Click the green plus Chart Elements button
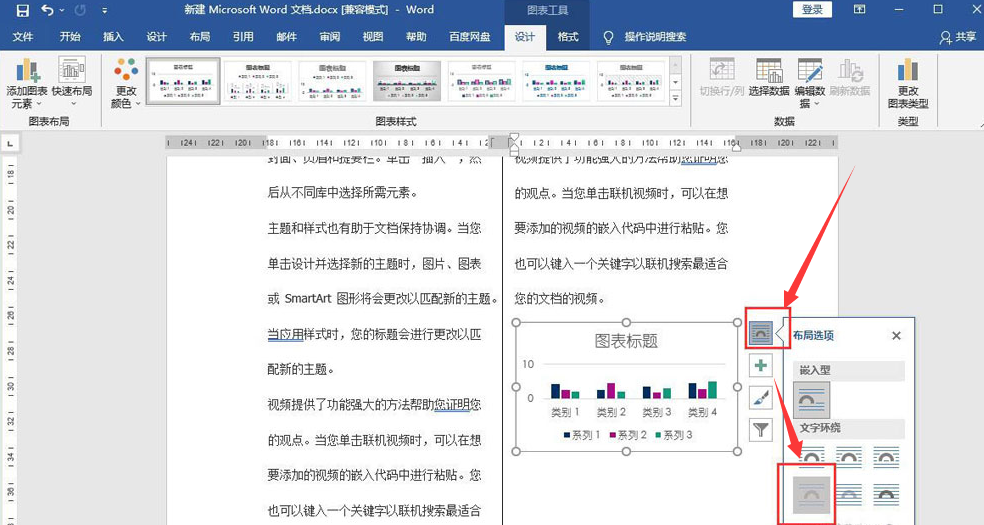Viewport: 984px width, 525px height. 761,365
